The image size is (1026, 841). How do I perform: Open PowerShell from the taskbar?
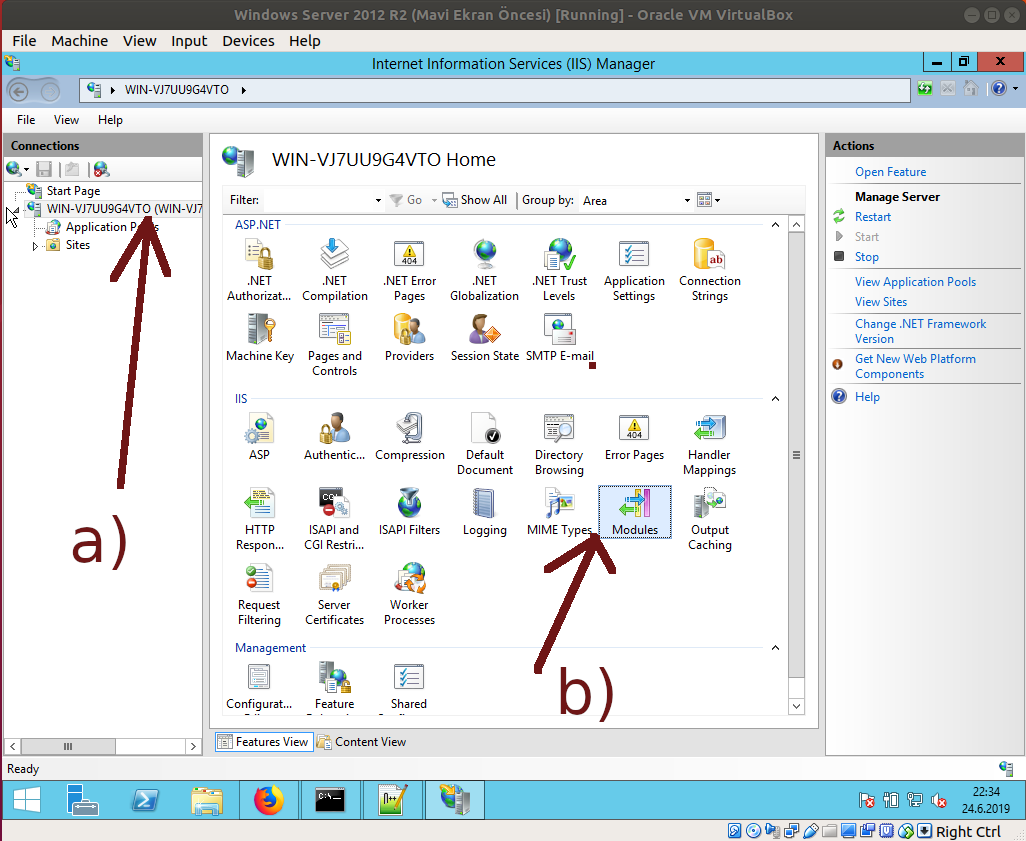(x=145, y=800)
